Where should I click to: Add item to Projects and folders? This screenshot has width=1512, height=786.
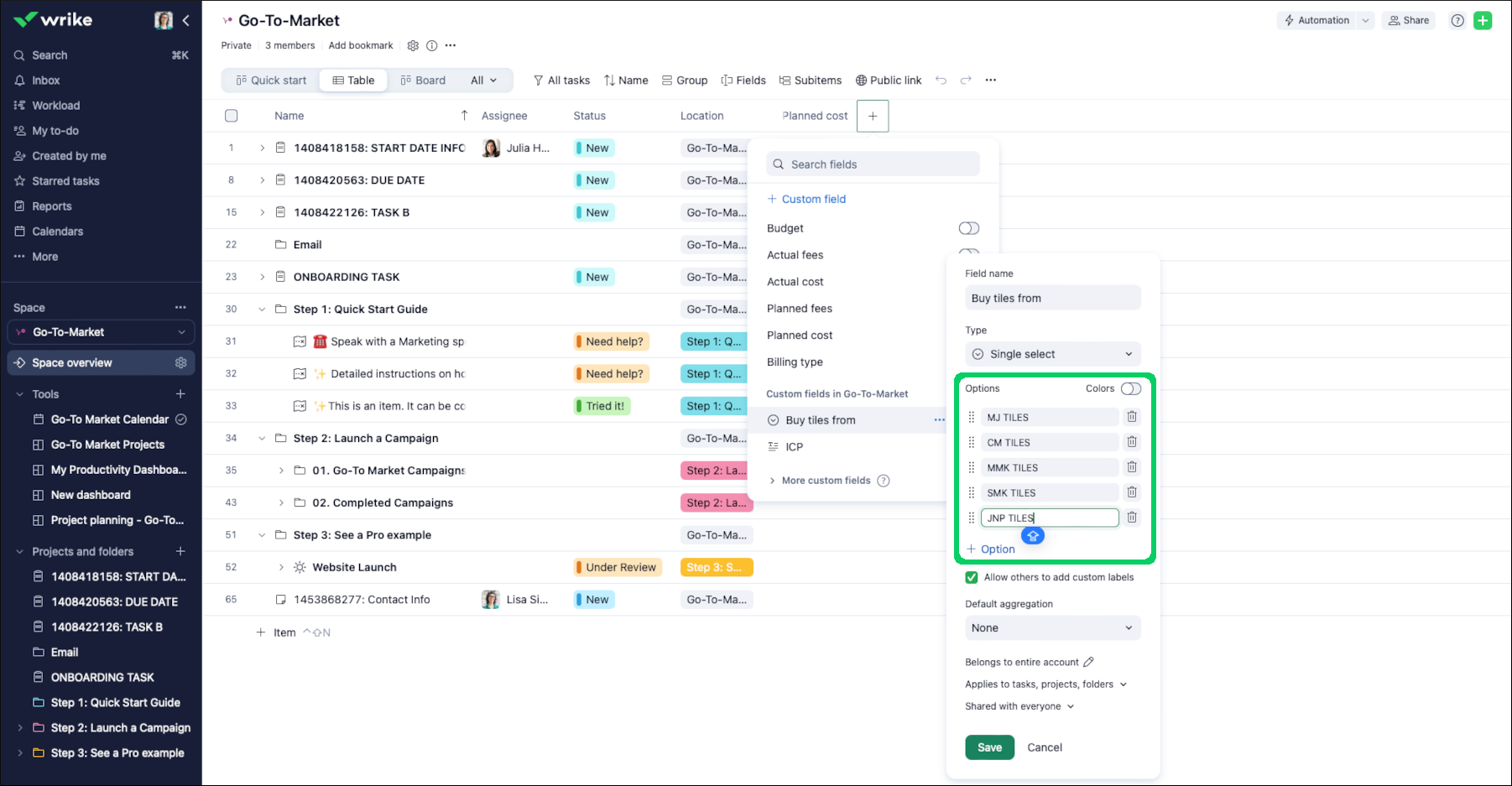[180, 551]
